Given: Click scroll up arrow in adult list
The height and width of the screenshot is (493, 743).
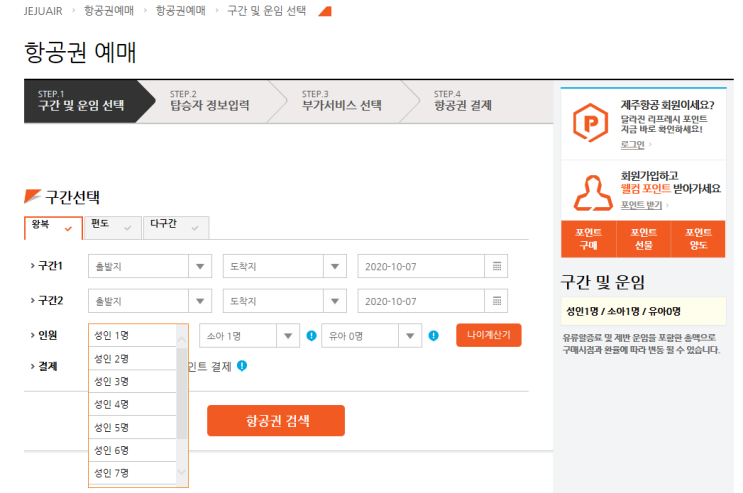Looking at the screenshot, I should point(182,340).
